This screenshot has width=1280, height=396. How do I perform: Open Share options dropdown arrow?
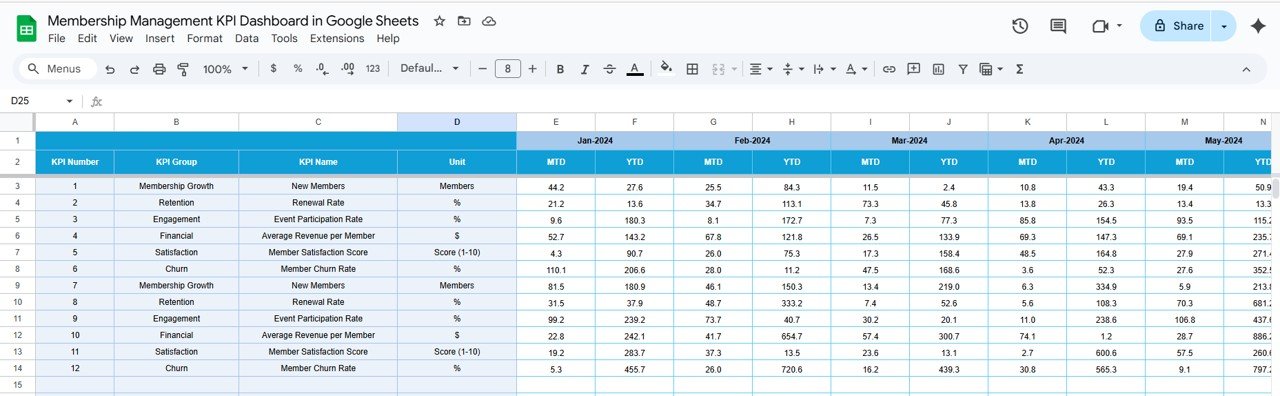1224,26
